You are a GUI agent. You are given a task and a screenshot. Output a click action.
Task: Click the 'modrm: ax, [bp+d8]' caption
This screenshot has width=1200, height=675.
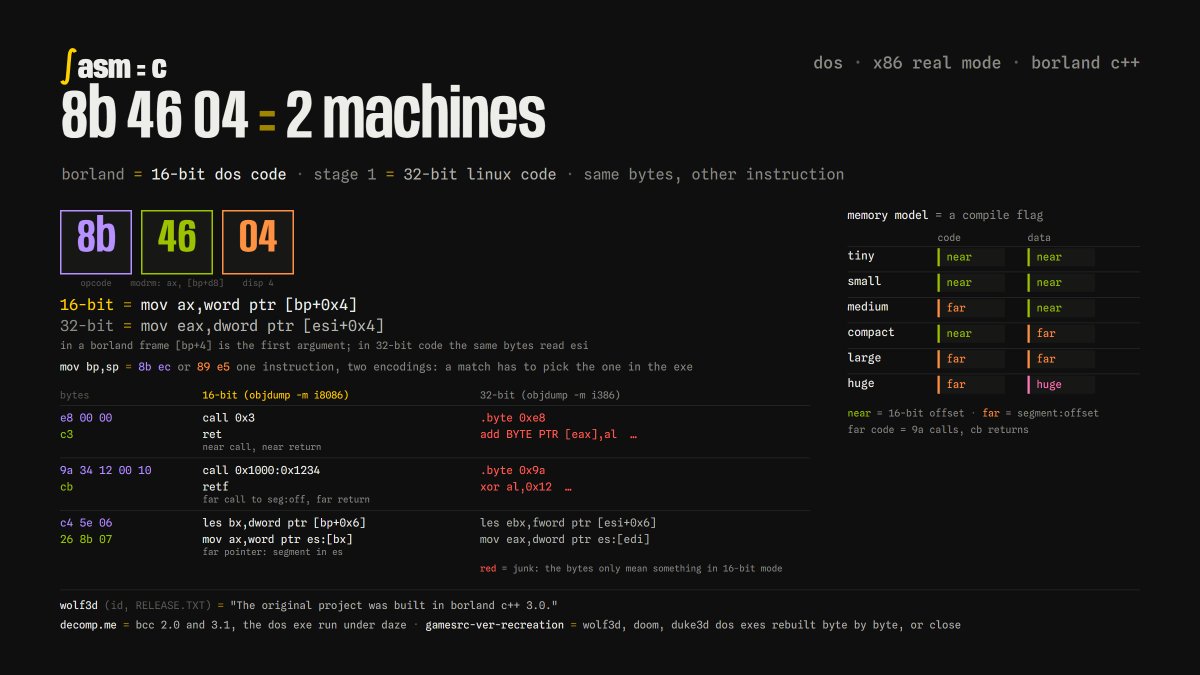coord(177,284)
